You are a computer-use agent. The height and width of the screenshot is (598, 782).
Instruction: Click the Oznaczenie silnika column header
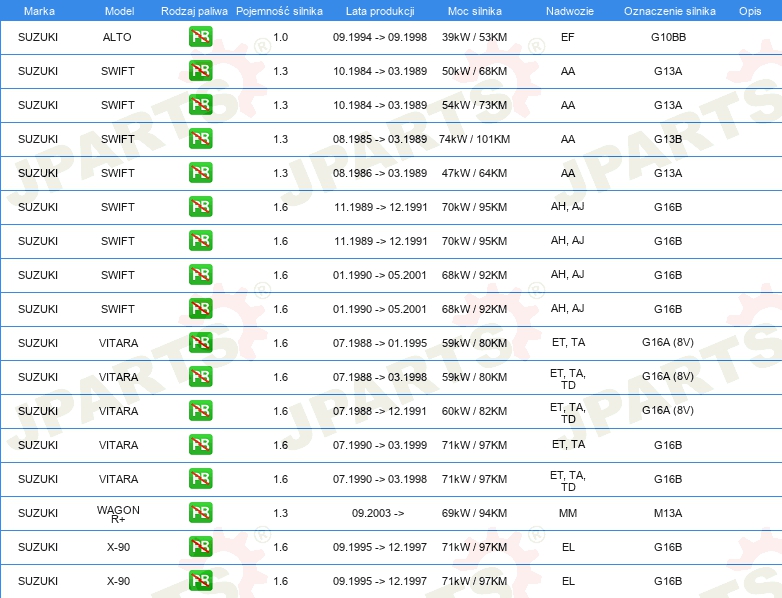[x=669, y=11]
